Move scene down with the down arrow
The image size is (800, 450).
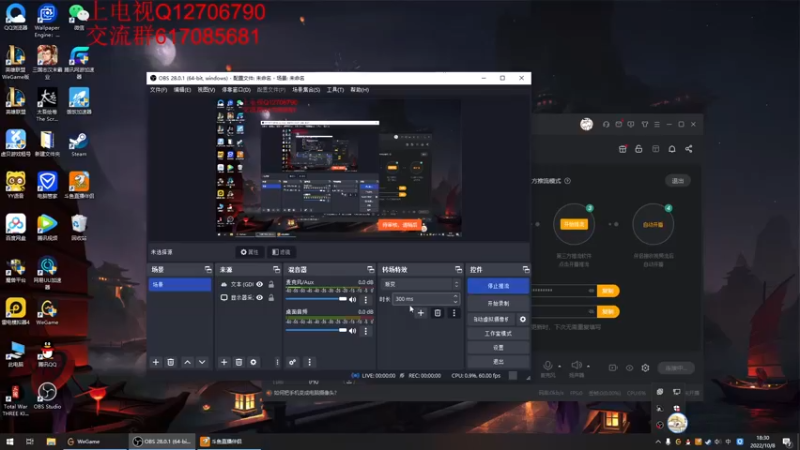[x=202, y=362]
